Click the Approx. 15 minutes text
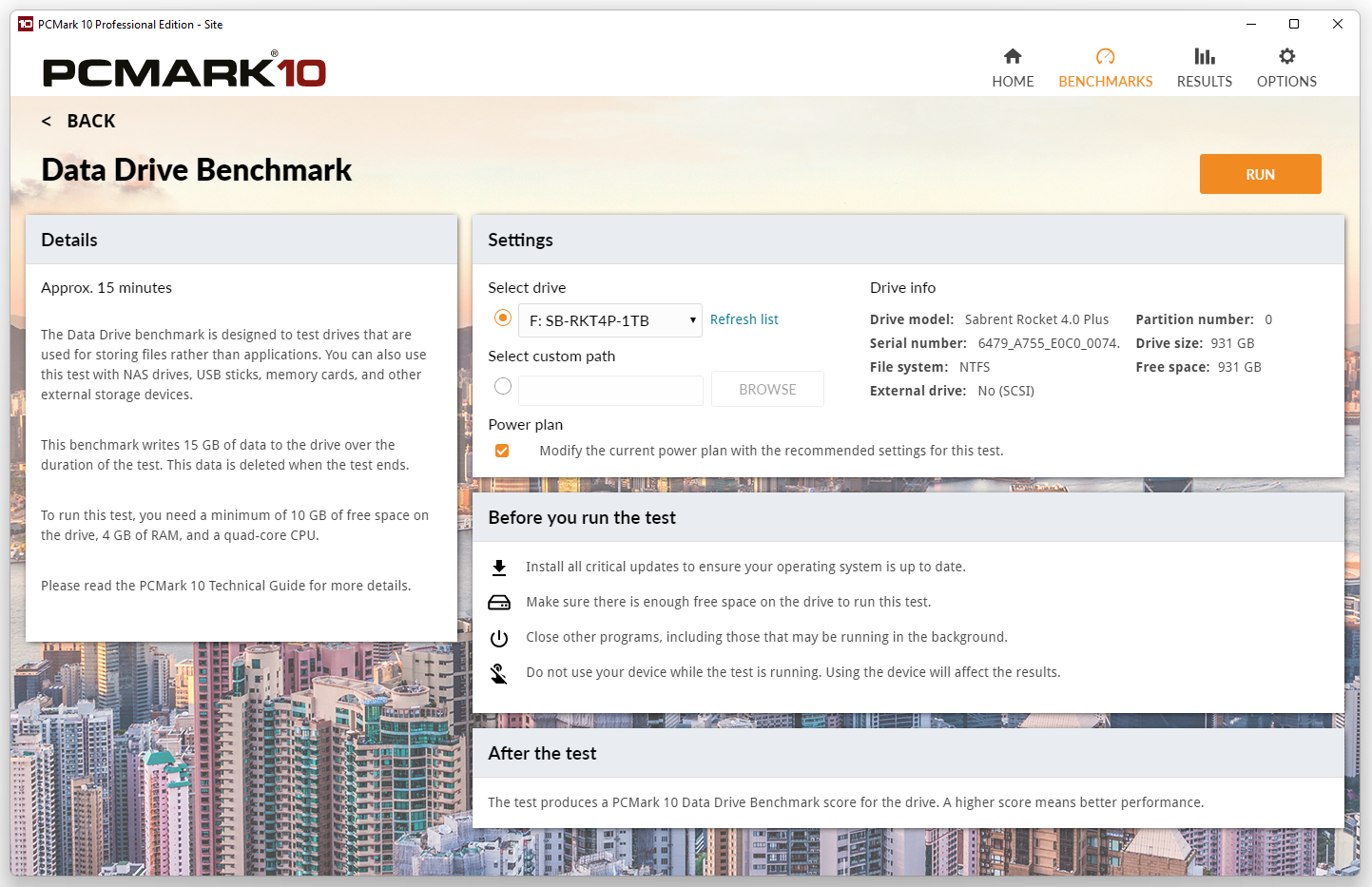The height and width of the screenshot is (887, 1372). tap(106, 288)
